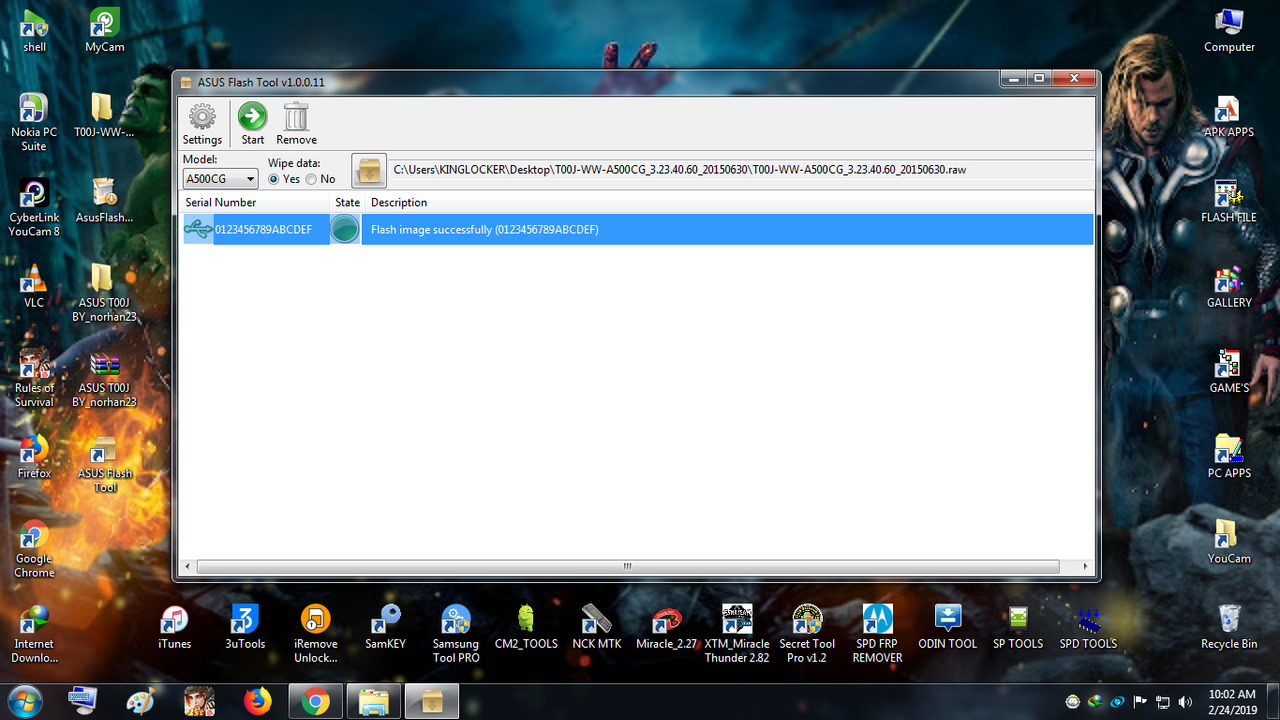Open GAME'S desktop shortcut
The image size is (1280, 720).
1229,371
